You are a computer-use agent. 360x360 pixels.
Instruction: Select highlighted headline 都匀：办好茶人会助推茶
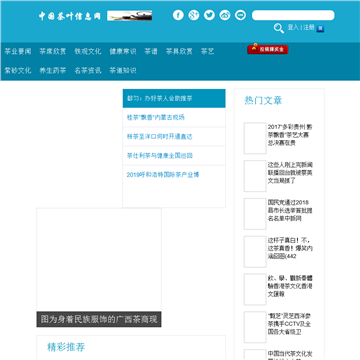tap(174, 98)
